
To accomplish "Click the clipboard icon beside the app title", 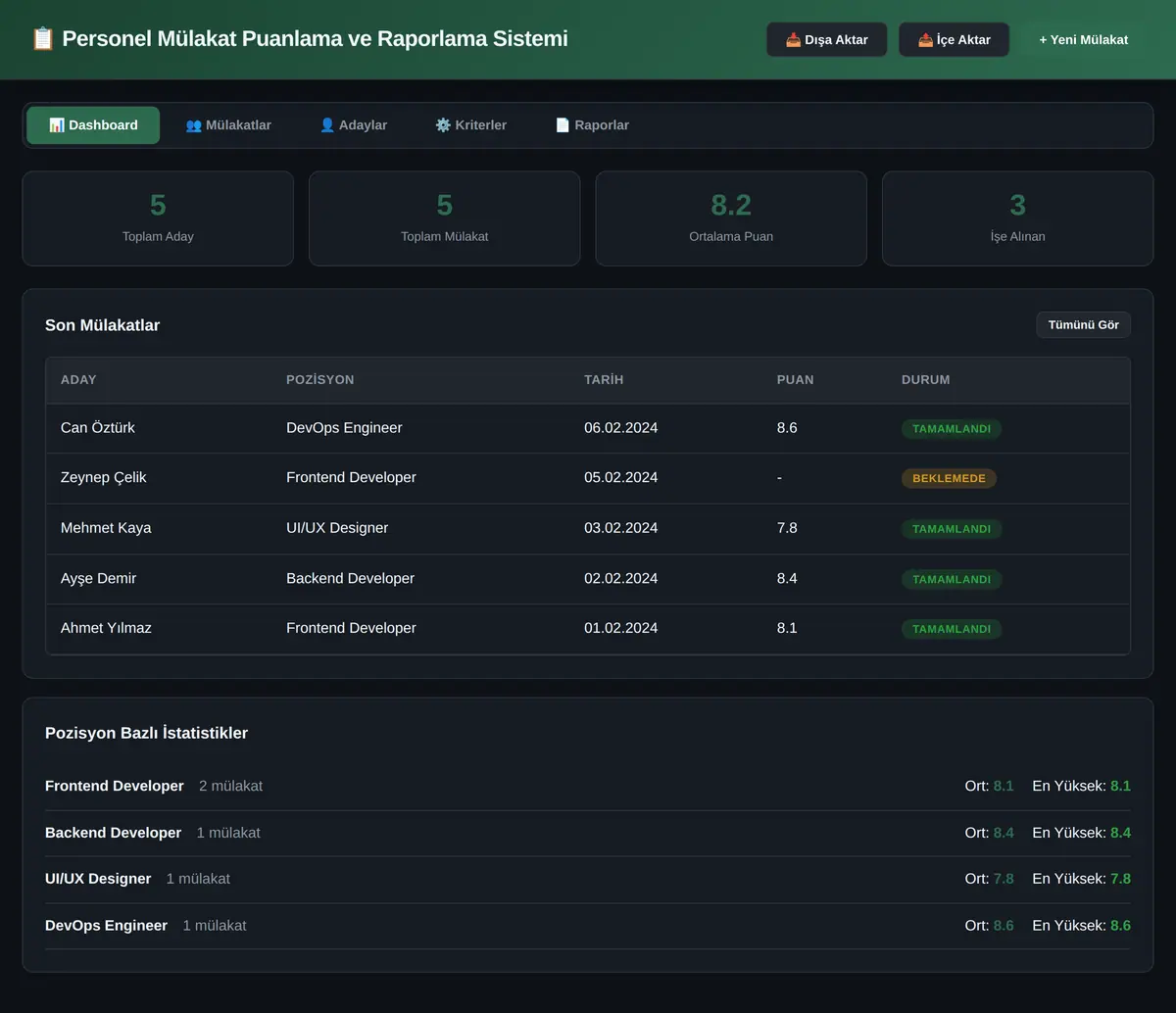I will click(x=42, y=39).
